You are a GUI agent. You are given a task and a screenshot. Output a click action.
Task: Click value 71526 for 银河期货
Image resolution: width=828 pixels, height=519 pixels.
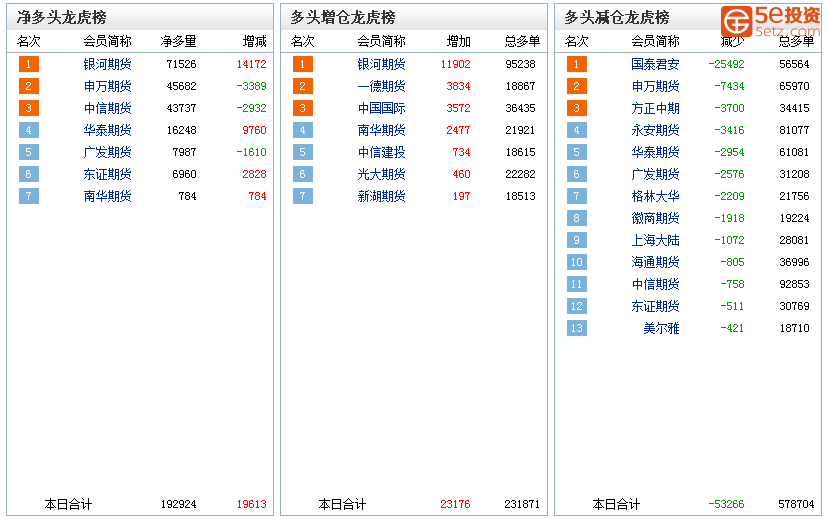(x=181, y=64)
